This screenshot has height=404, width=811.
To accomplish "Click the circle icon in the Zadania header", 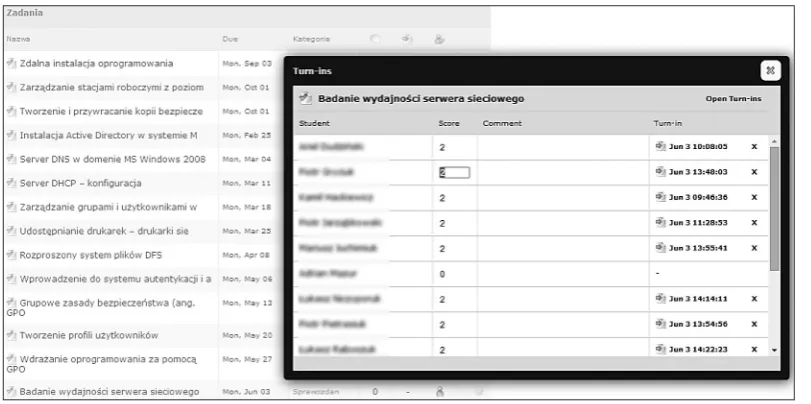I will click(x=376, y=39).
